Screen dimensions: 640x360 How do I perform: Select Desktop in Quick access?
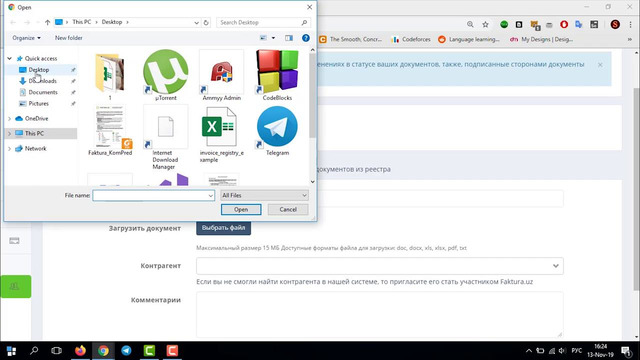pyautogui.click(x=39, y=70)
